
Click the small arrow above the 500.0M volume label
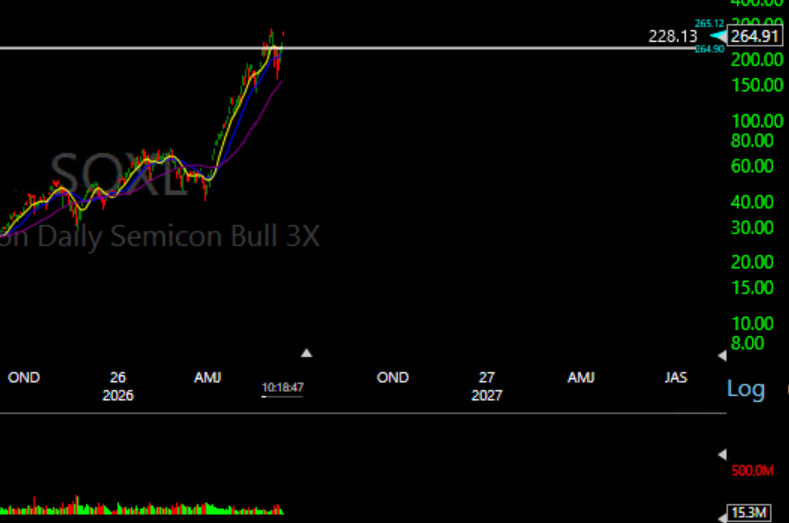(x=722, y=455)
